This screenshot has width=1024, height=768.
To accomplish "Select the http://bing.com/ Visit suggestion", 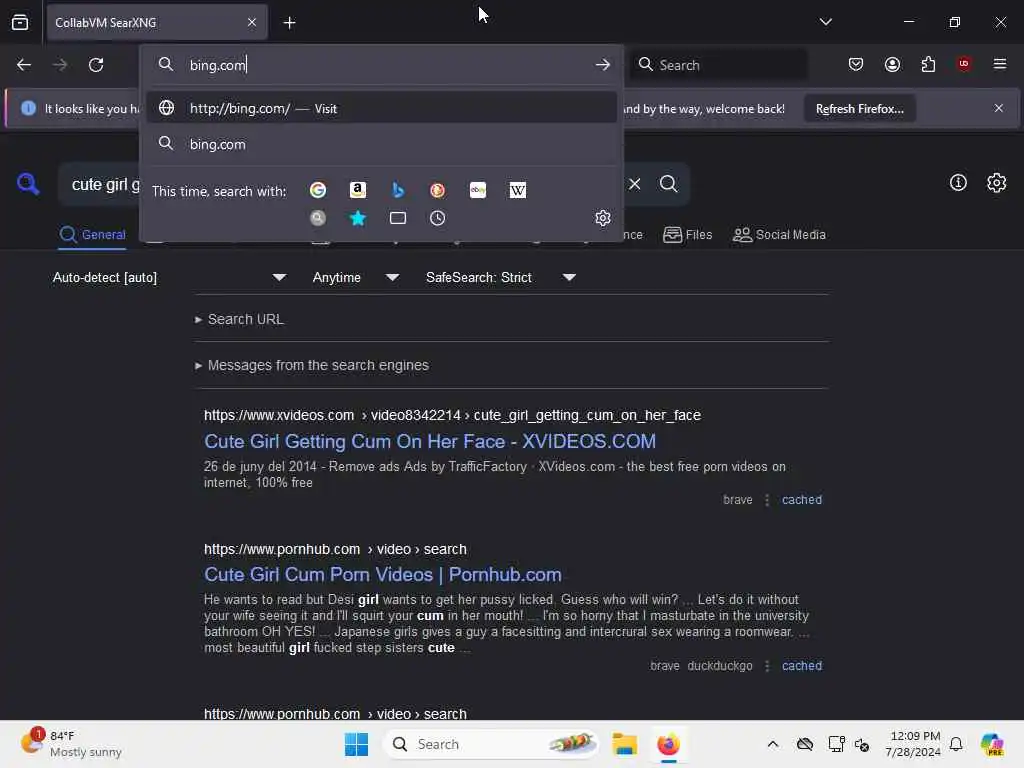I will click(x=382, y=108).
